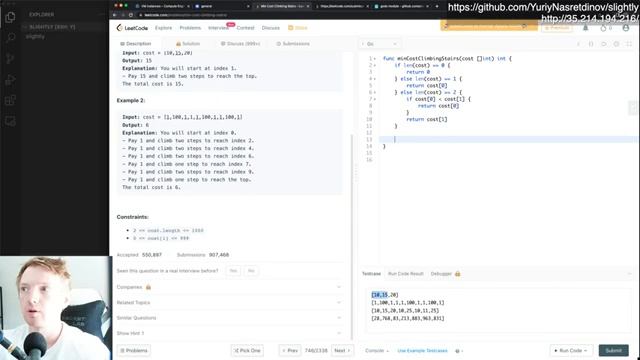Image resolution: width=640 pixels, height=360 pixels.
Task: Click the Pick One button
Action: tap(247, 351)
